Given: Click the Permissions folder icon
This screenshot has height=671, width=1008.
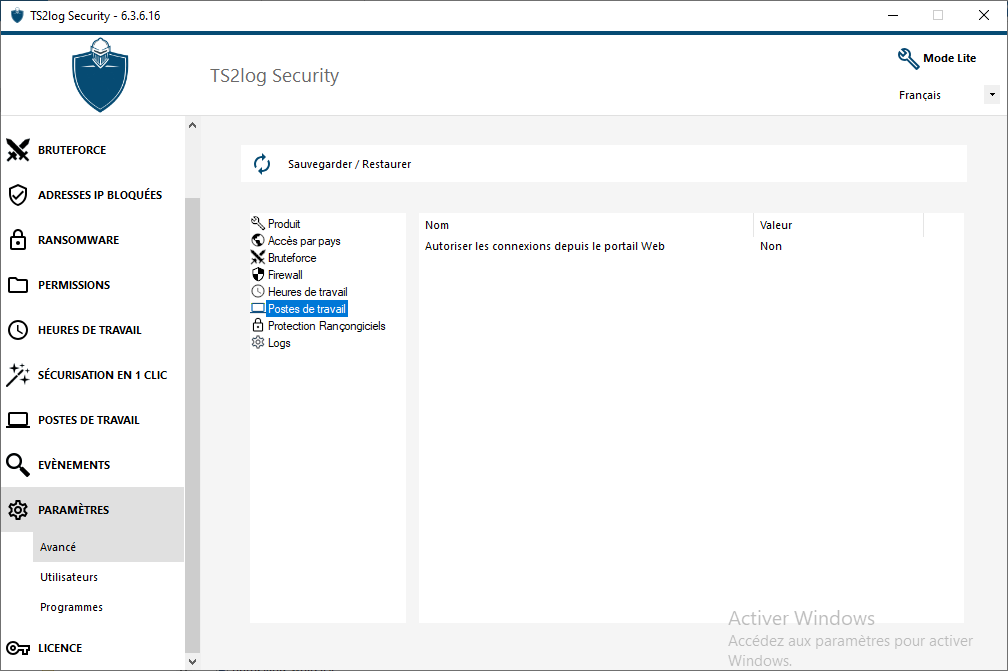Looking at the screenshot, I should (x=18, y=285).
